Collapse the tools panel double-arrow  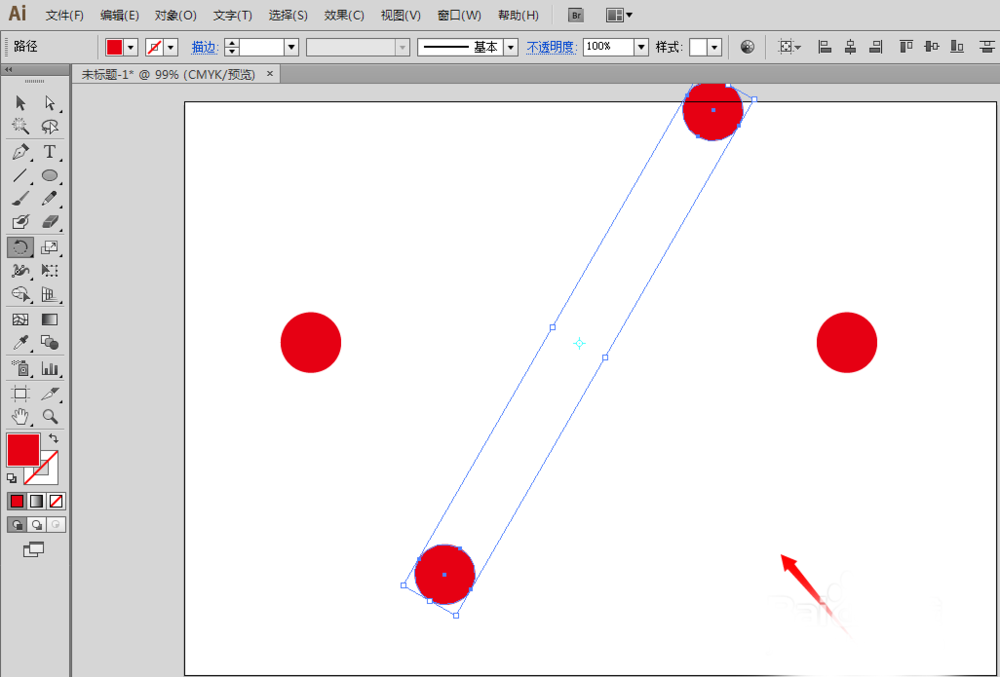(x=10, y=69)
